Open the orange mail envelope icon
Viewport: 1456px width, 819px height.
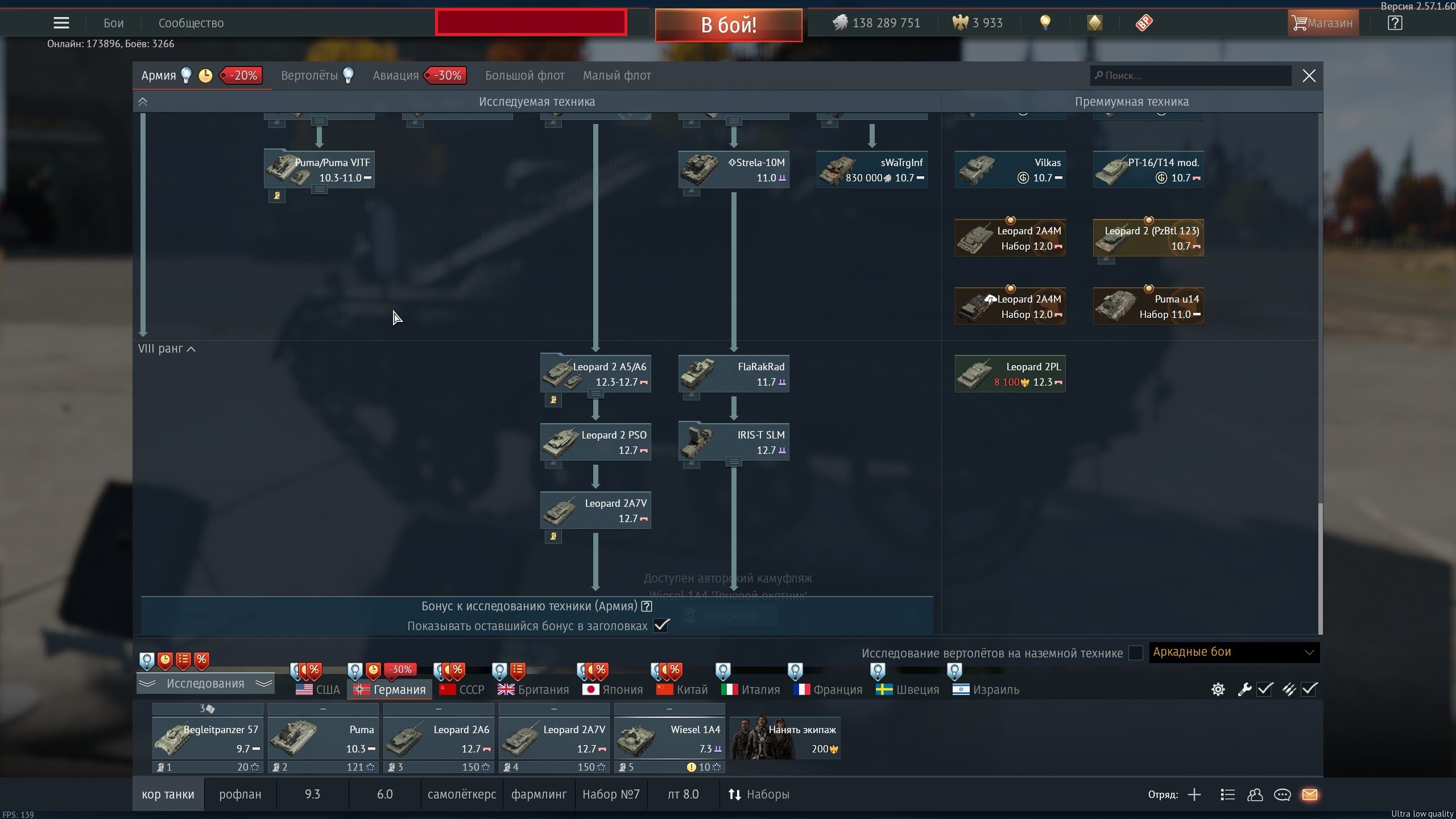click(1309, 795)
